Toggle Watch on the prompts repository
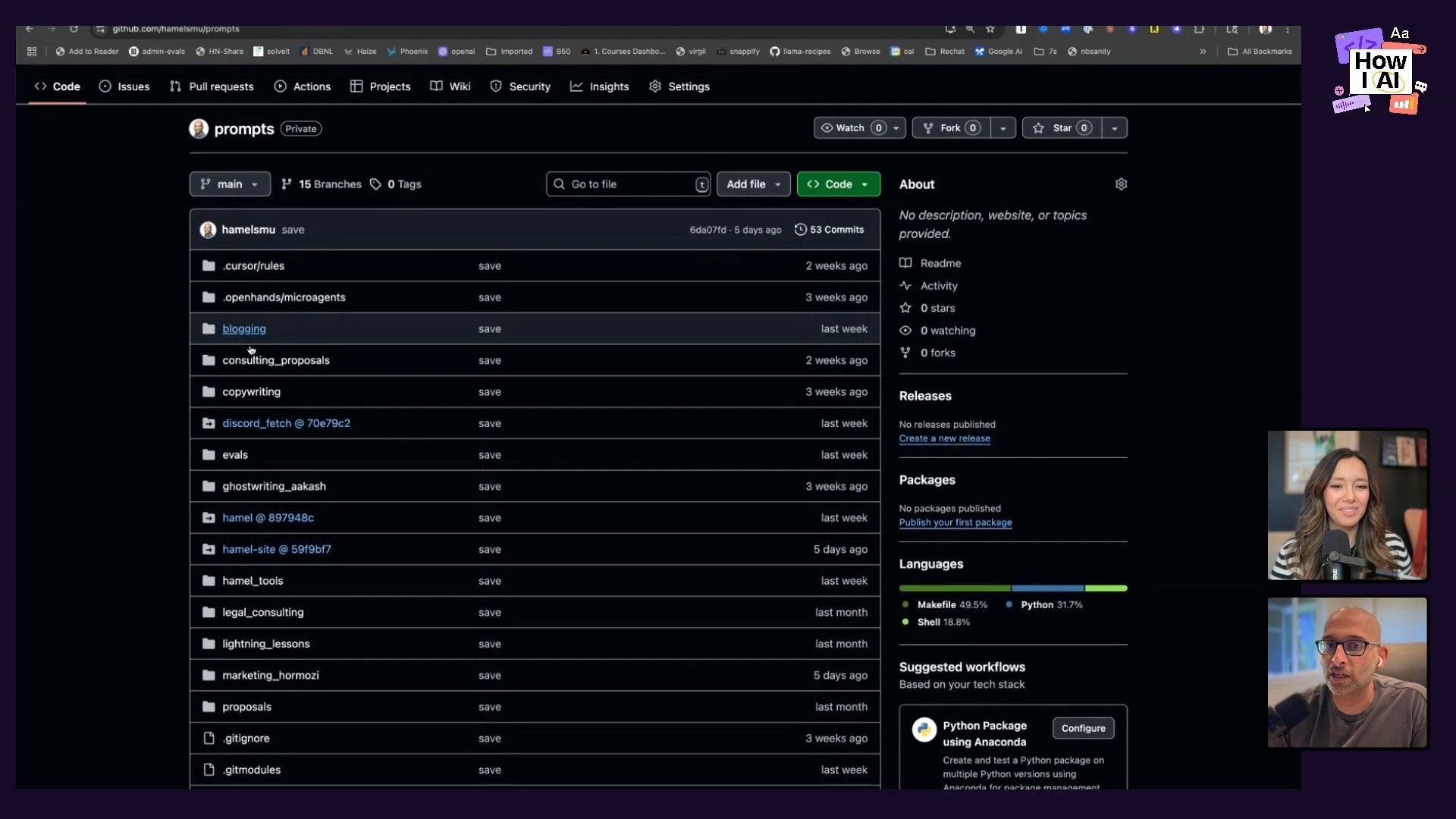The image size is (1456, 819). (x=849, y=128)
